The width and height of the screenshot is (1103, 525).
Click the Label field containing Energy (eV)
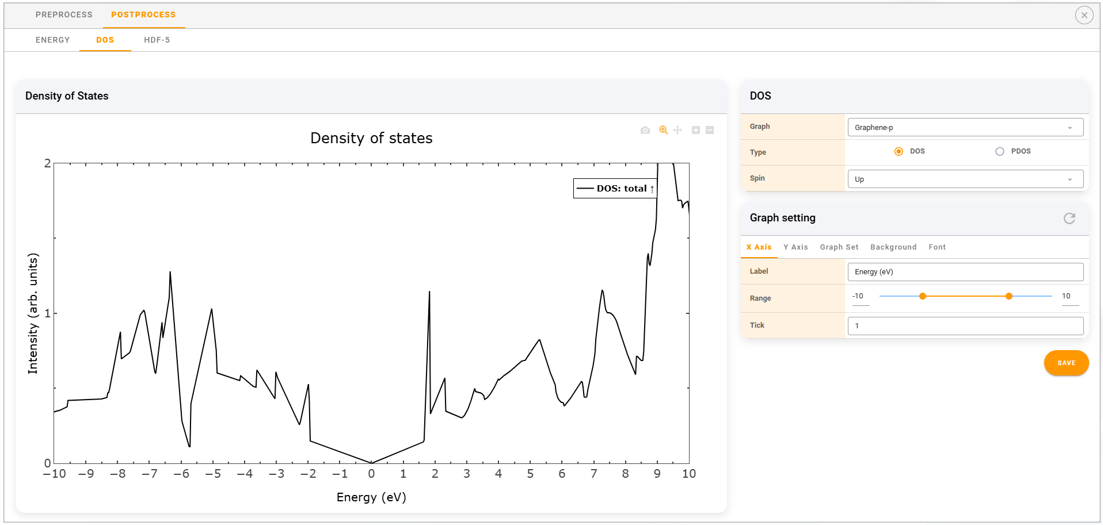[x=965, y=272]
